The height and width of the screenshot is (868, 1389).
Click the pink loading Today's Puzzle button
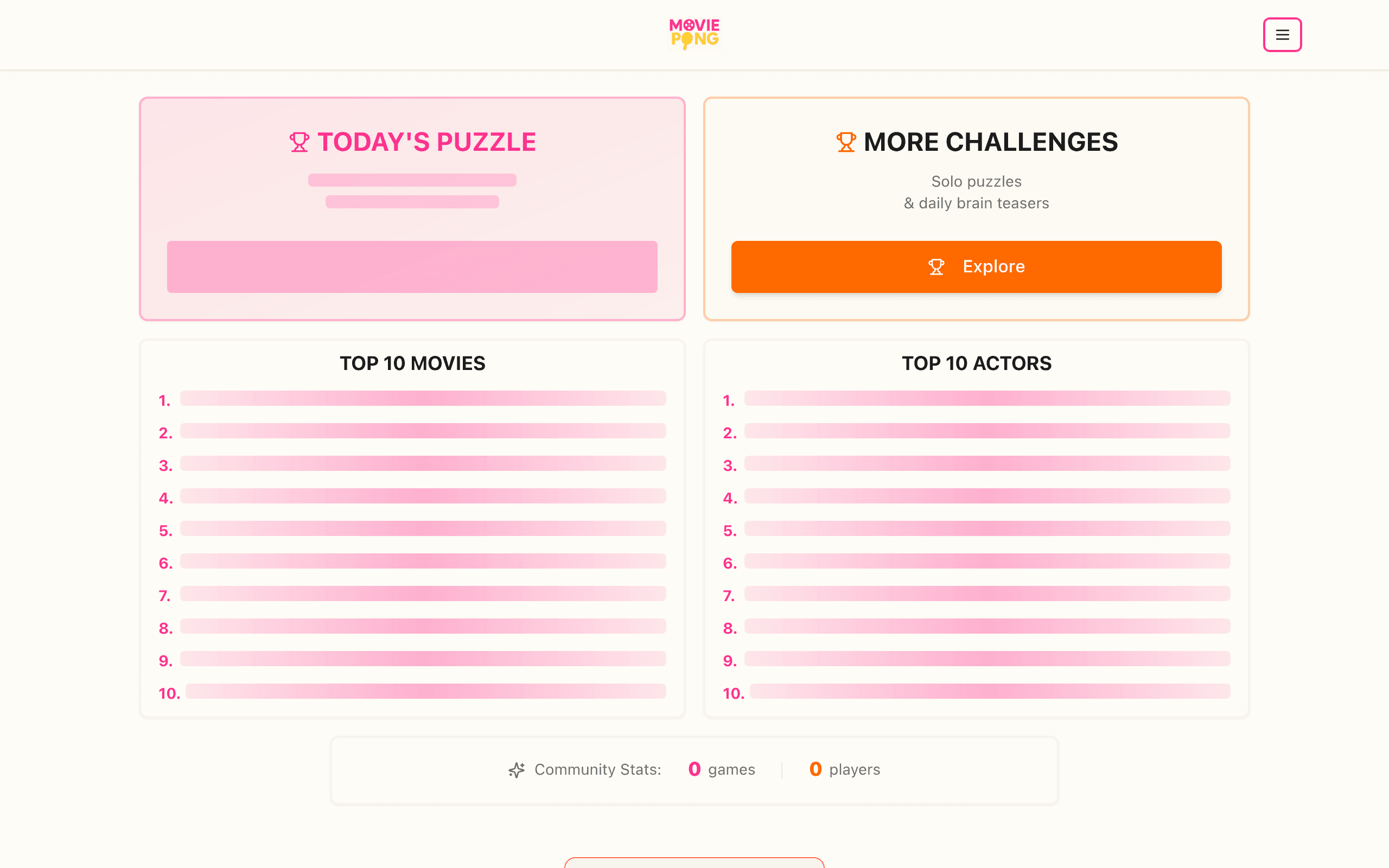tap(412, 267)
